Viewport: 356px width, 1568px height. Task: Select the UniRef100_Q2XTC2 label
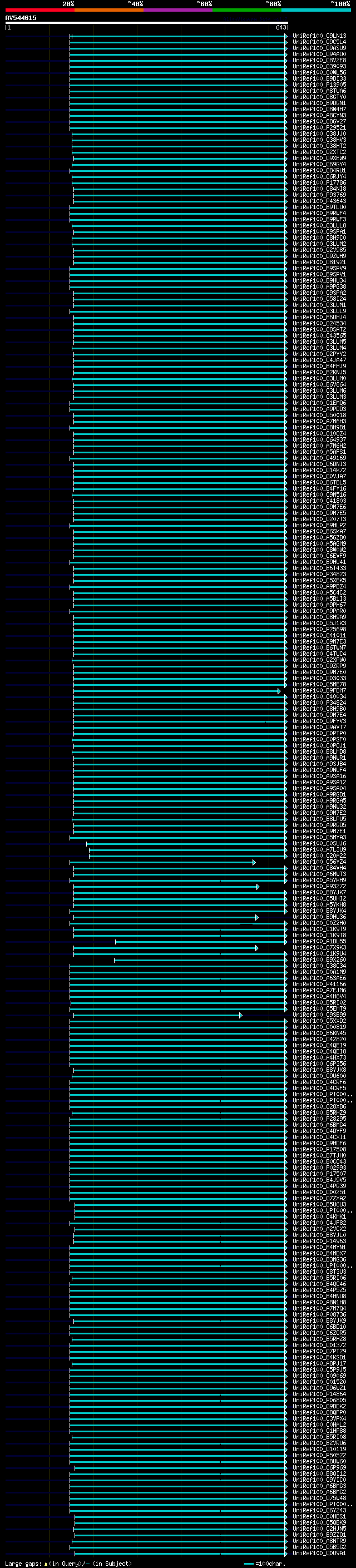coord(319,152)
